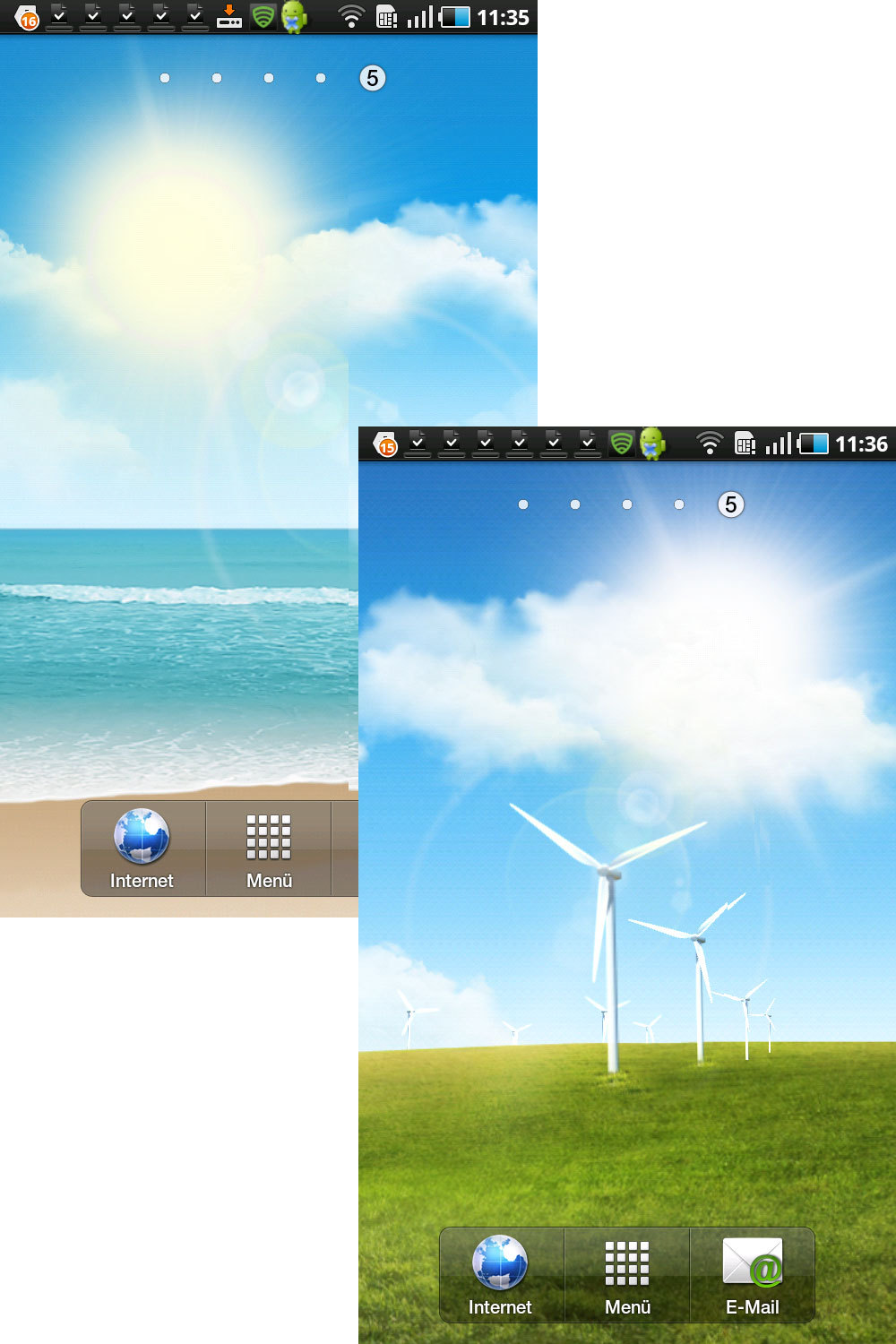The height and width of the screenshot is (1344, 896).
Task: Tap SIM card icon in beach status bar
Action: click(387, 17)
